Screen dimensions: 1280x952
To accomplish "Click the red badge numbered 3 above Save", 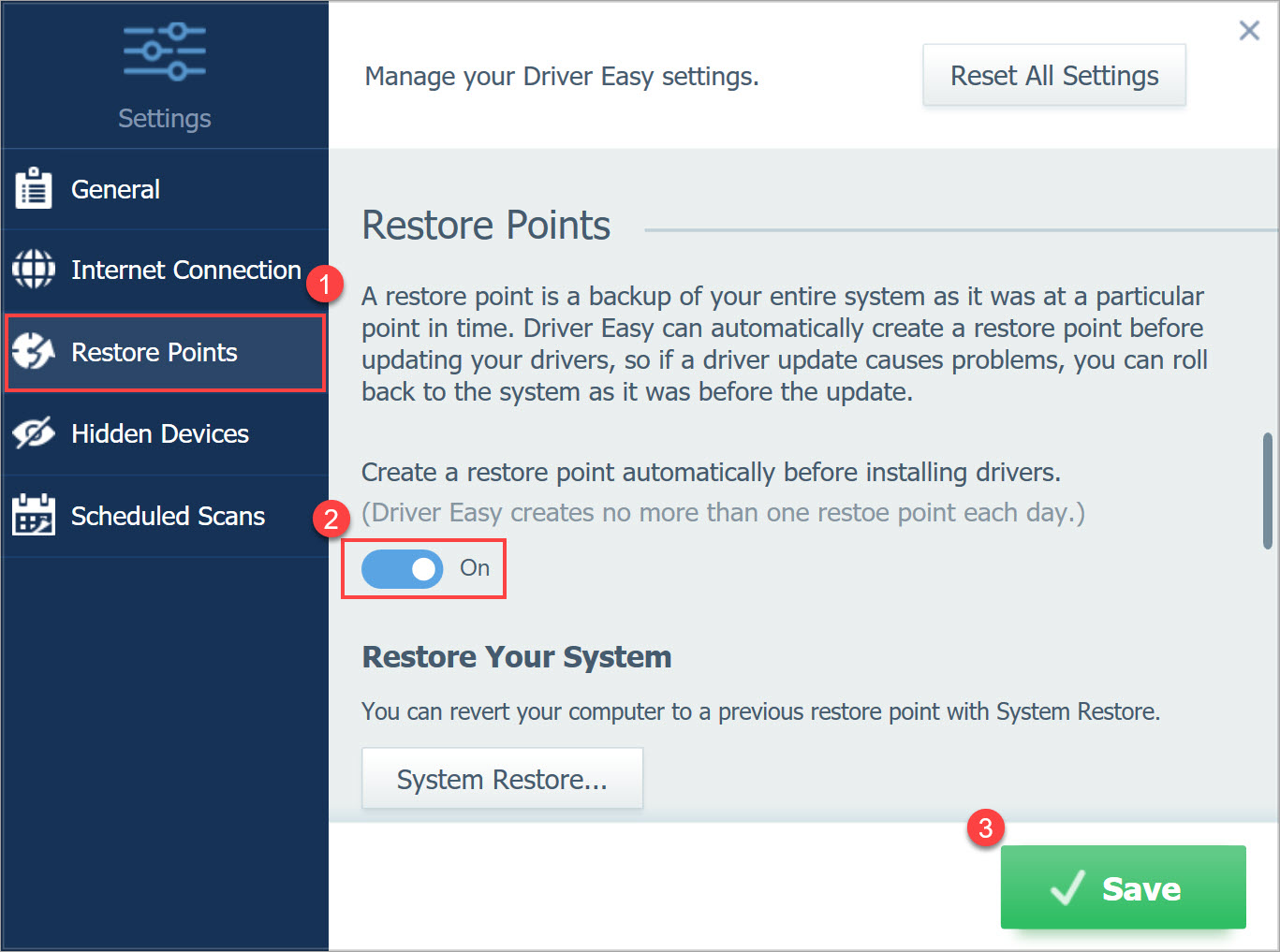I will coord(985,828).
